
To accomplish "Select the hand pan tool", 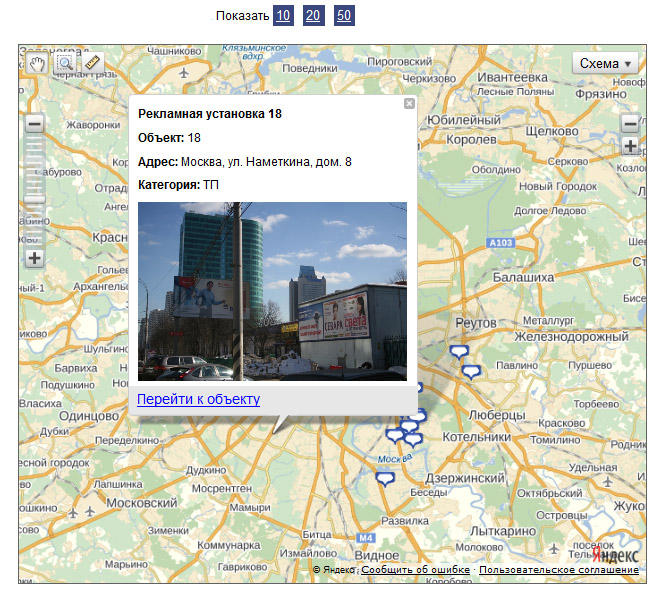I will pyautogui.click(x=37, y=64).
